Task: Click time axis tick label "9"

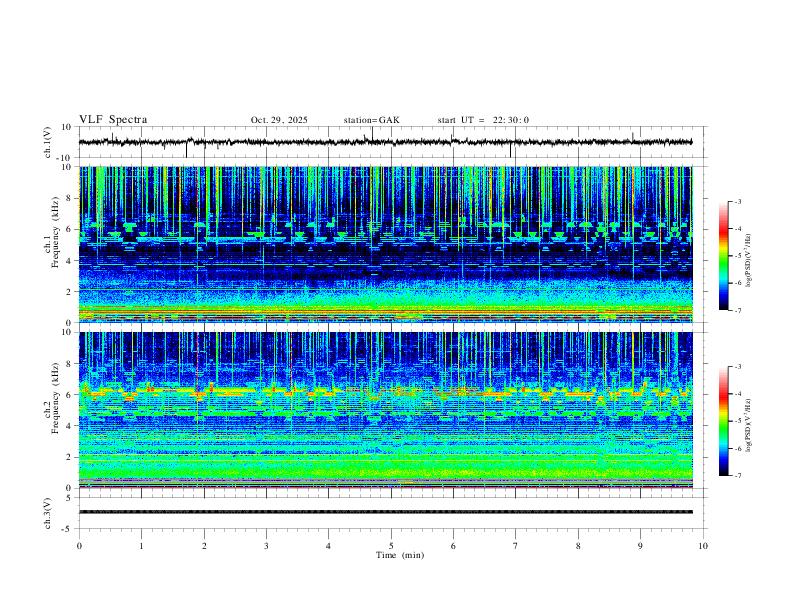Action: point(640,546)
